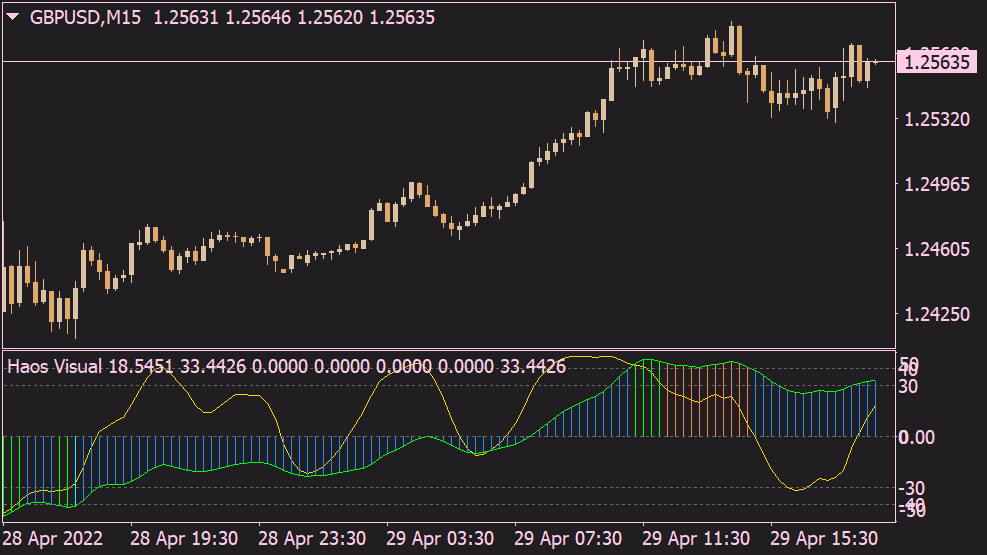Click the indicator axis value 0.00
The height and width of the screenshot is (555, 987).
916,437
